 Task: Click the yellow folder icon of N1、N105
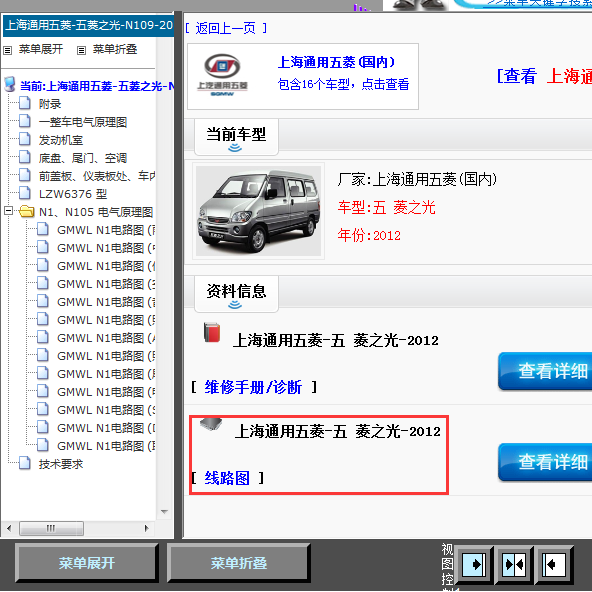[x=26, y=211]
